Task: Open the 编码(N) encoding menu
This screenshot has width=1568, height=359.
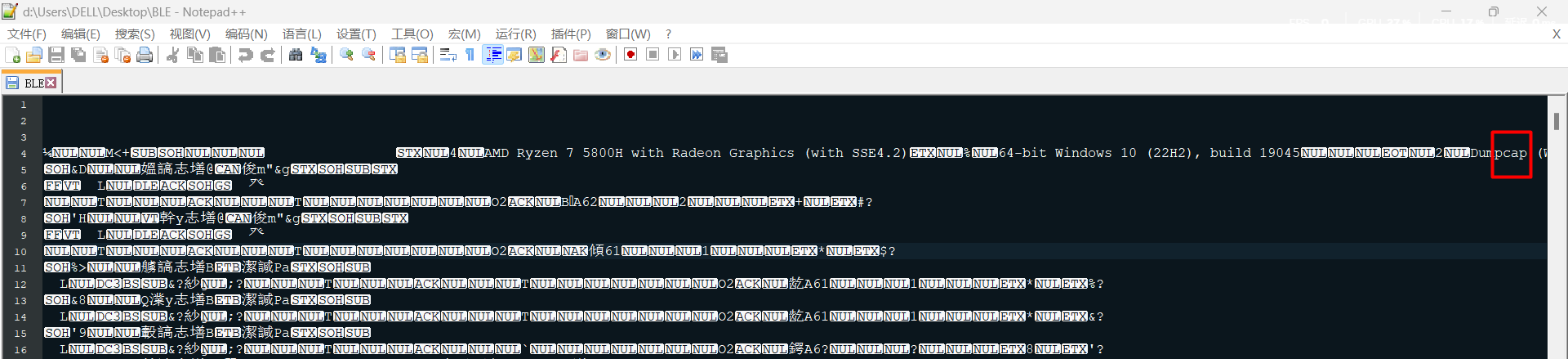Action: [246, 34]
